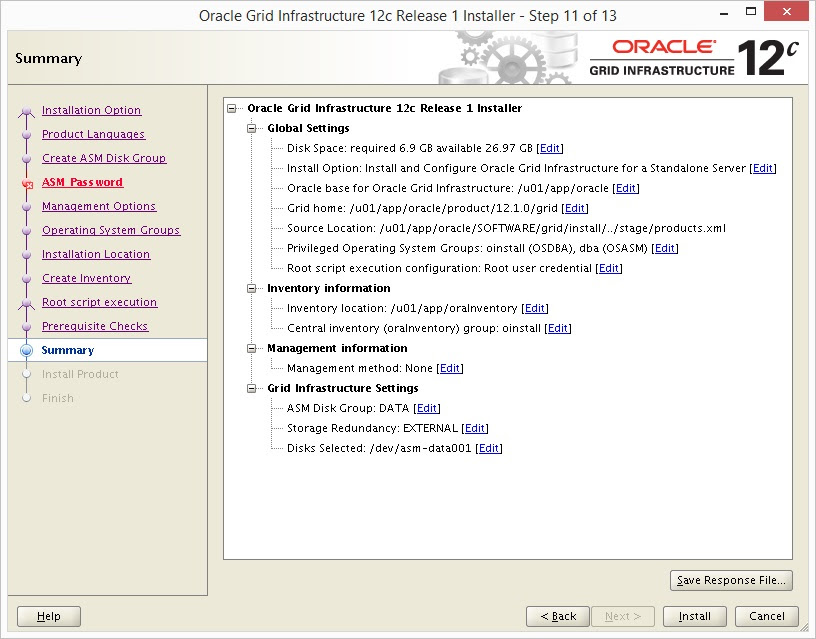Go to the Product Languages step
816x639 pixels.
click(94, 134)
